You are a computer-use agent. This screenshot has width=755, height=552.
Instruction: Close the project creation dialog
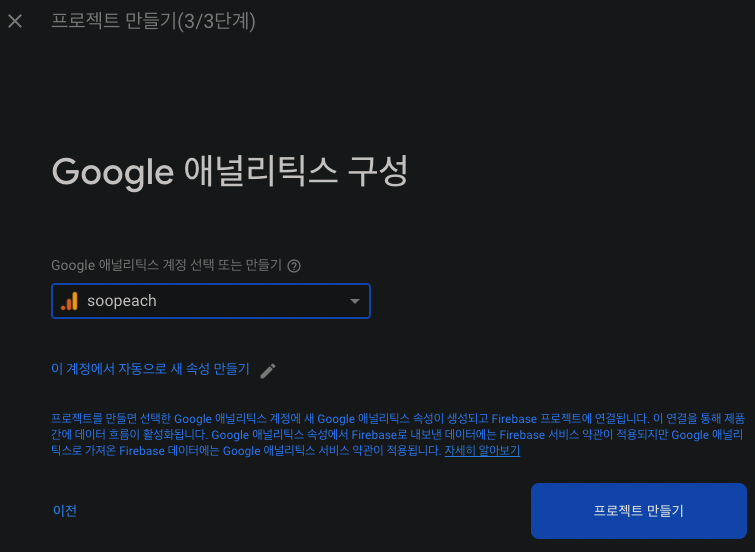(15, 21)
